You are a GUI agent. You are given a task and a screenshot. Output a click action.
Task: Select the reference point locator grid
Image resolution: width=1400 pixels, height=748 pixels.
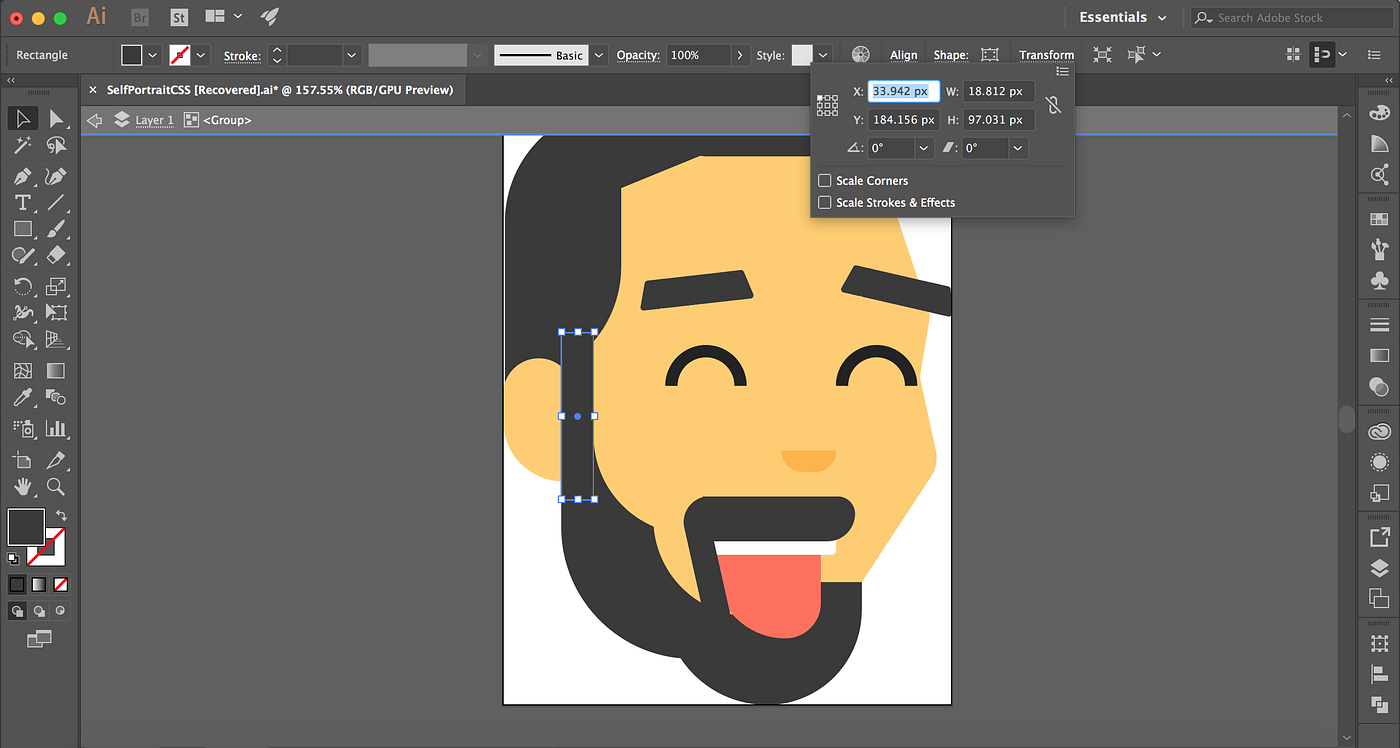(827, 105)
